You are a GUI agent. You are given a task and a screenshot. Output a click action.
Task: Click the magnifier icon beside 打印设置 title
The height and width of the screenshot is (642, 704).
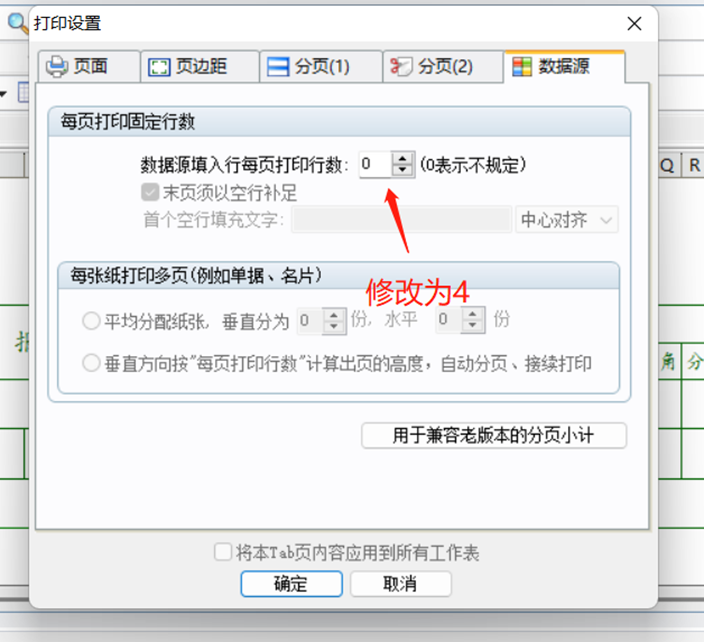(x=18, y=22)
